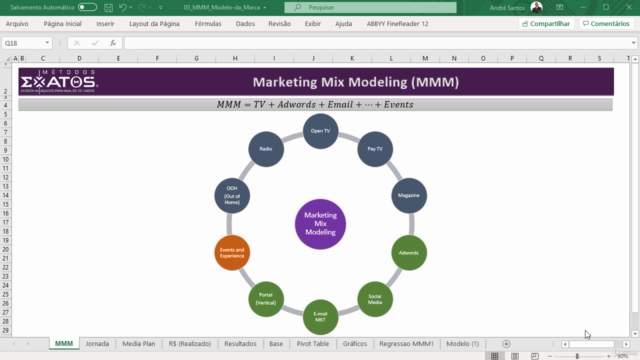Select column J header
This screenshot has height=360, width=640.
[313, 58]
